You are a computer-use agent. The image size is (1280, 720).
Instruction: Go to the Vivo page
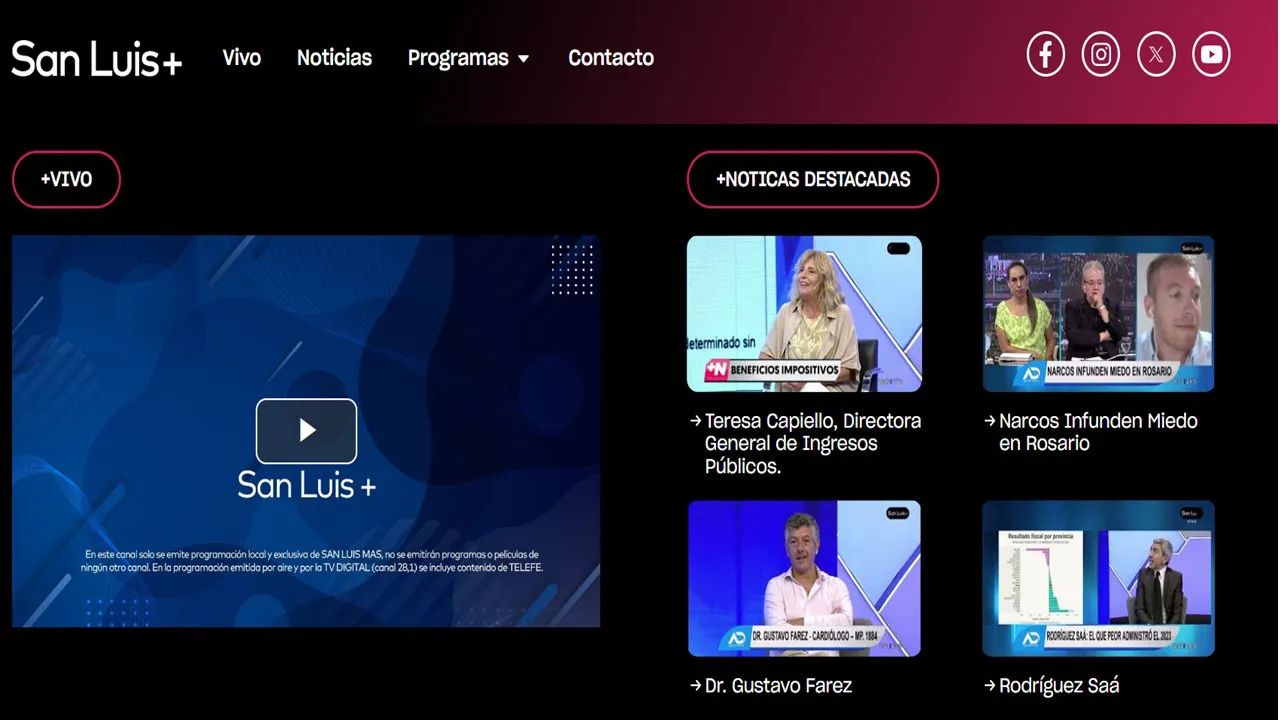(242, 58)
